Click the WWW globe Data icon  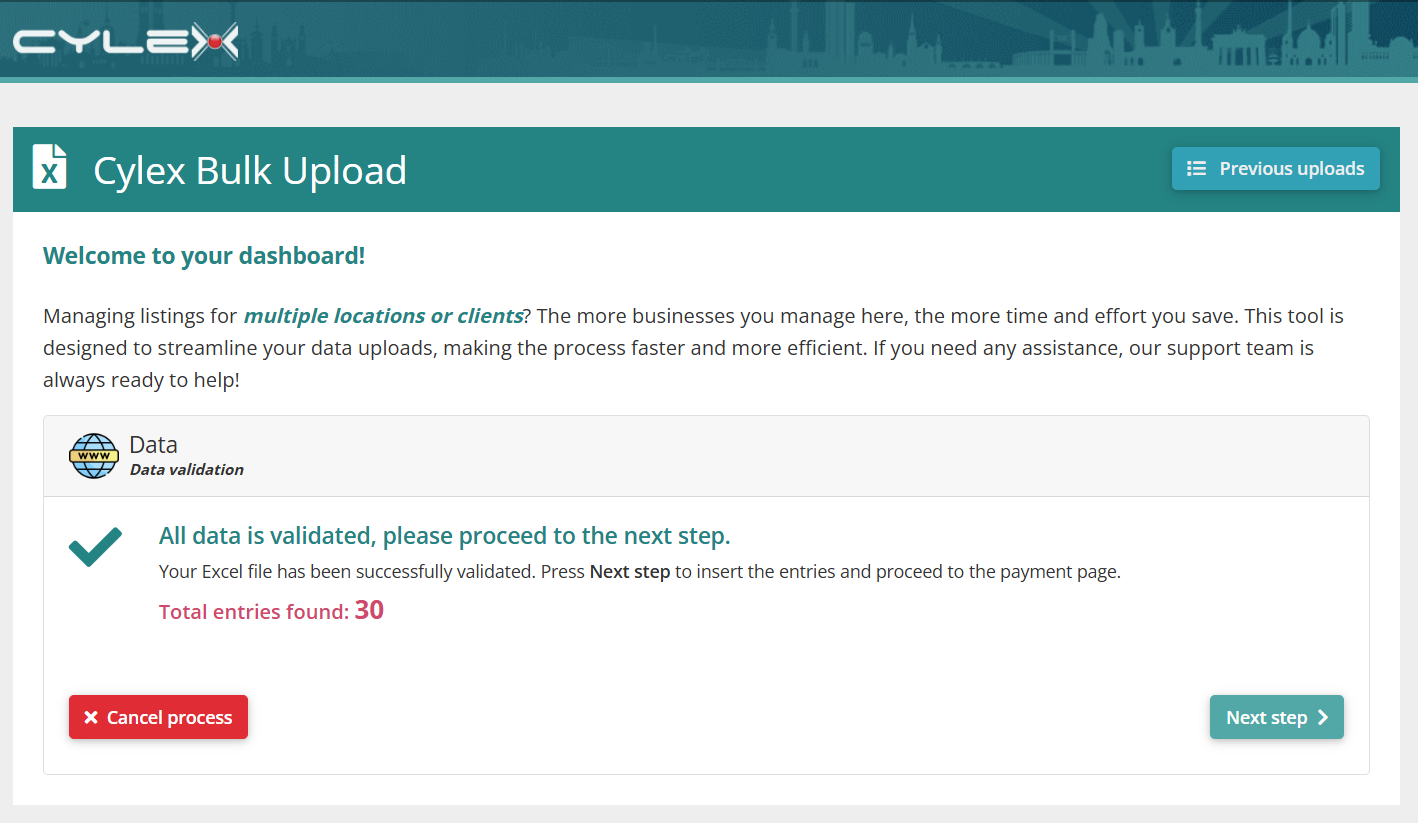[x=94, y=456]
